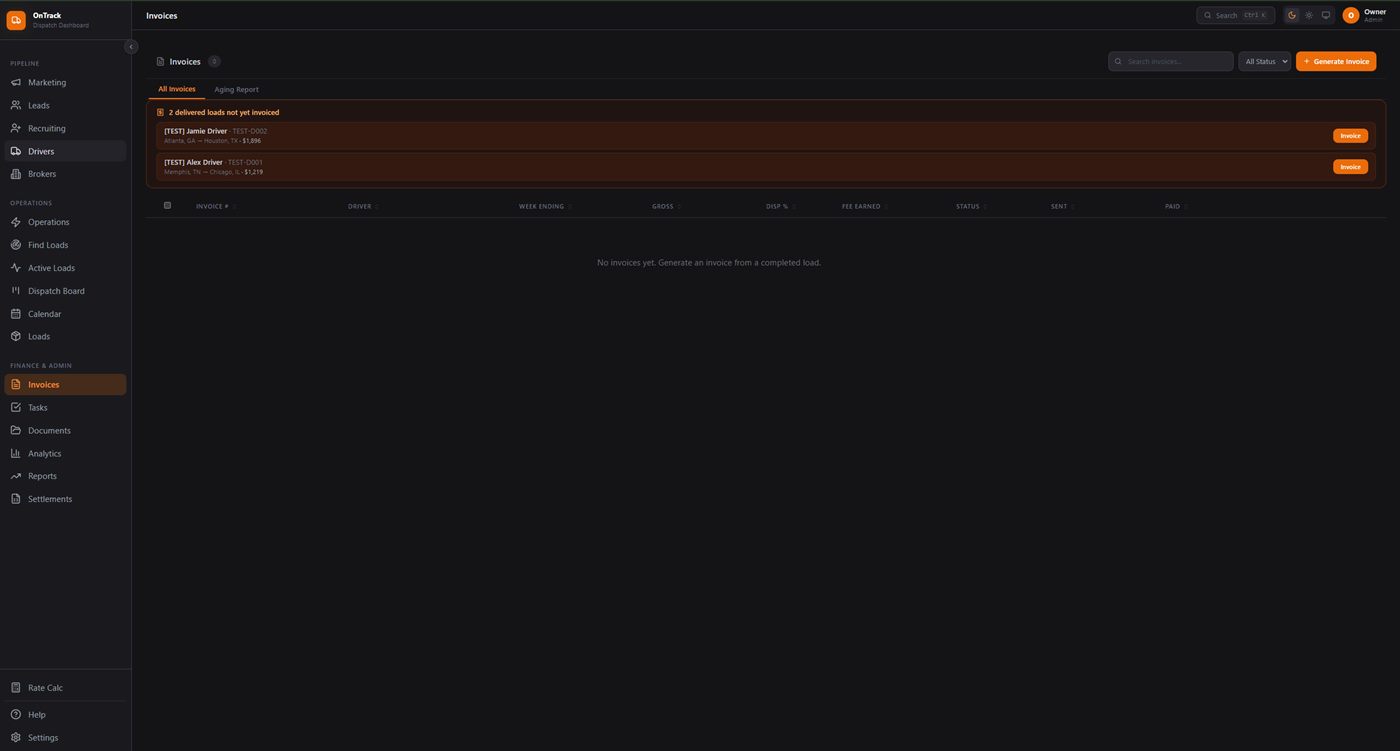Open the All Status dropdown
Image resolution: width=1400 pixels, height=751 pixels.
tap(1265, 61)
